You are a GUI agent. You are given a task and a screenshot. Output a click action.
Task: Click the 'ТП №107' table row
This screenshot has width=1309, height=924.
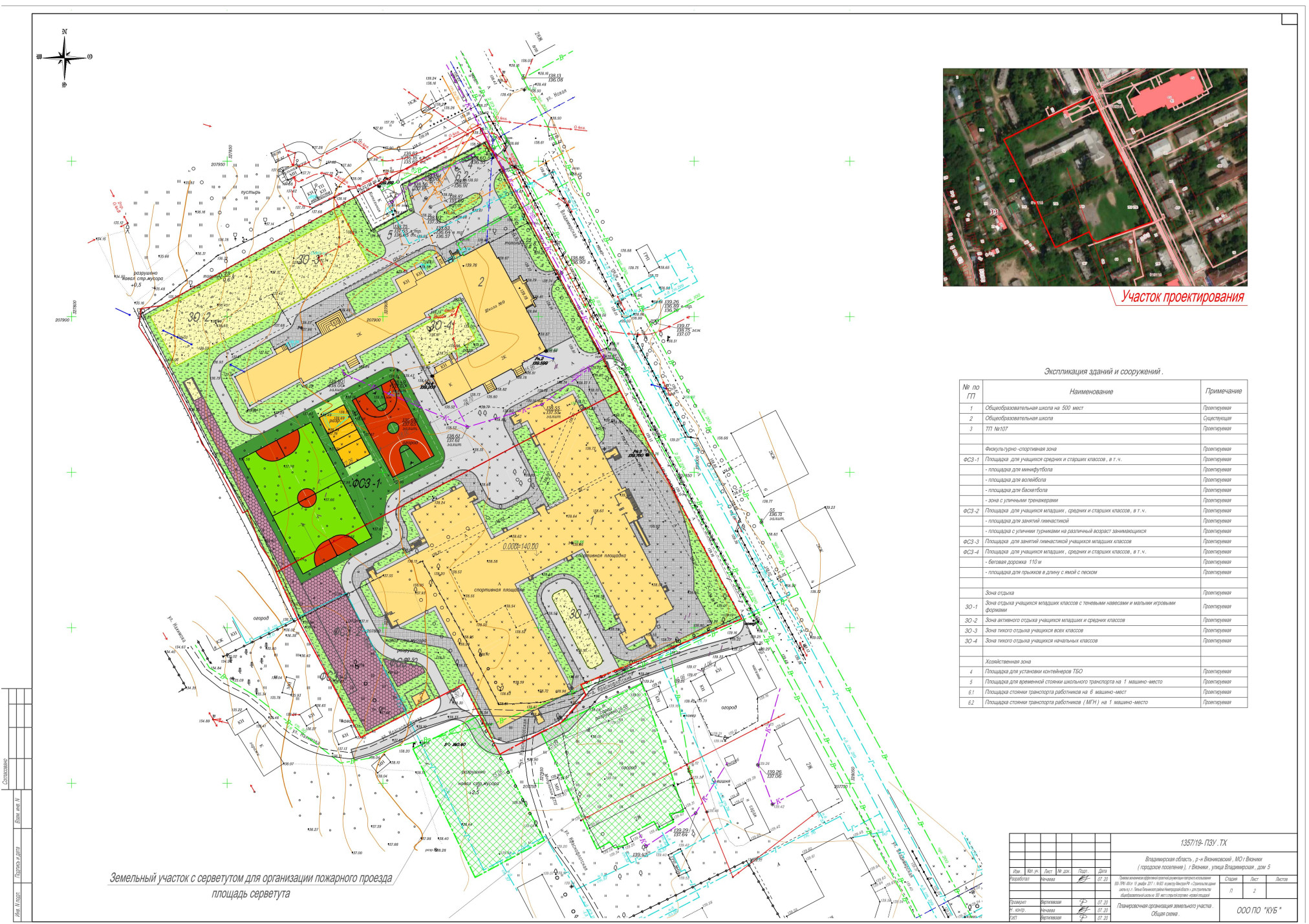(1103, 429)
